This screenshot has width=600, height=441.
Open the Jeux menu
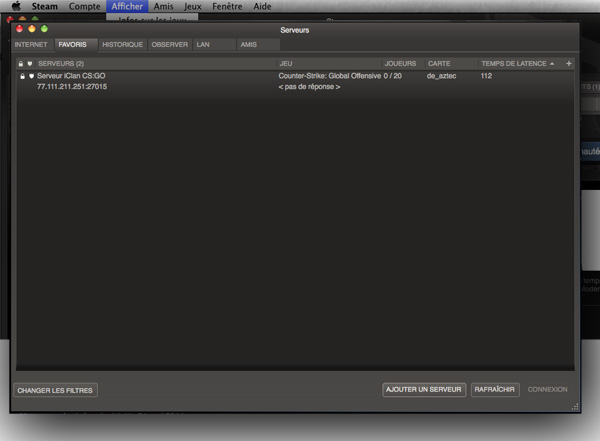click(x=192, y=7)
